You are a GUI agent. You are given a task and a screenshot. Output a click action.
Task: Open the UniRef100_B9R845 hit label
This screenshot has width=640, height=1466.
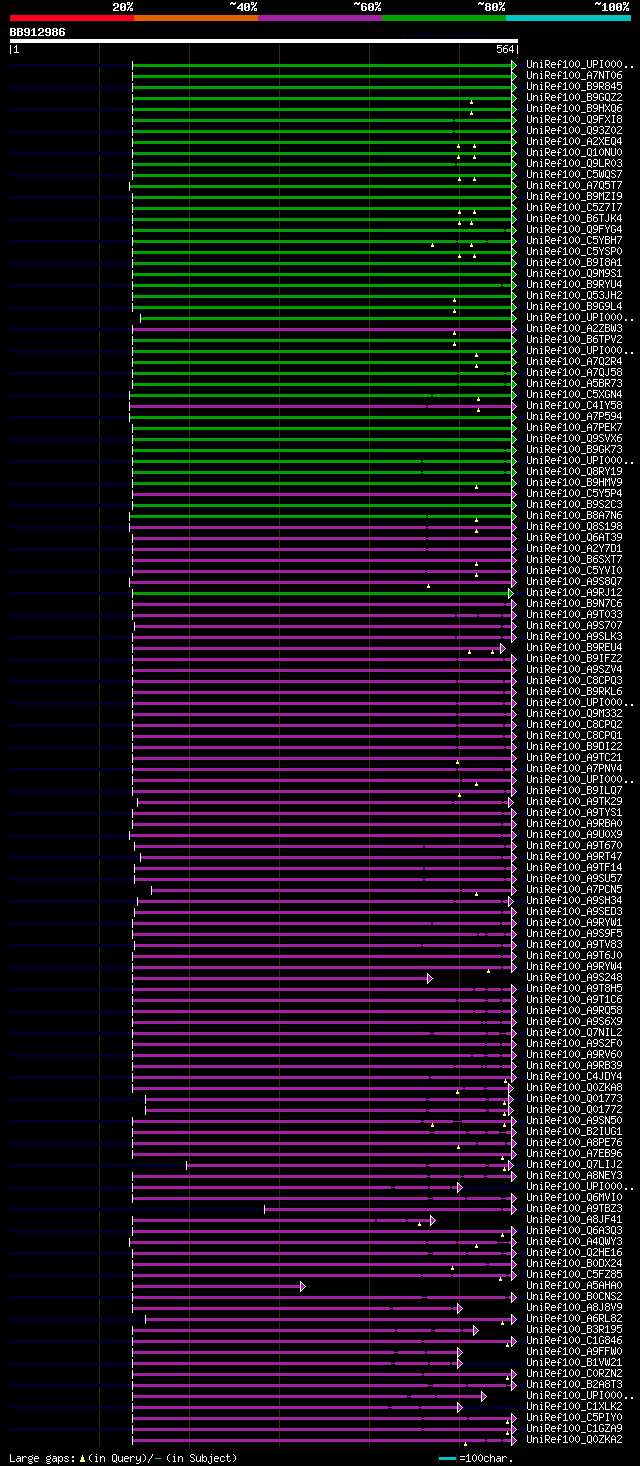(573, 86)
